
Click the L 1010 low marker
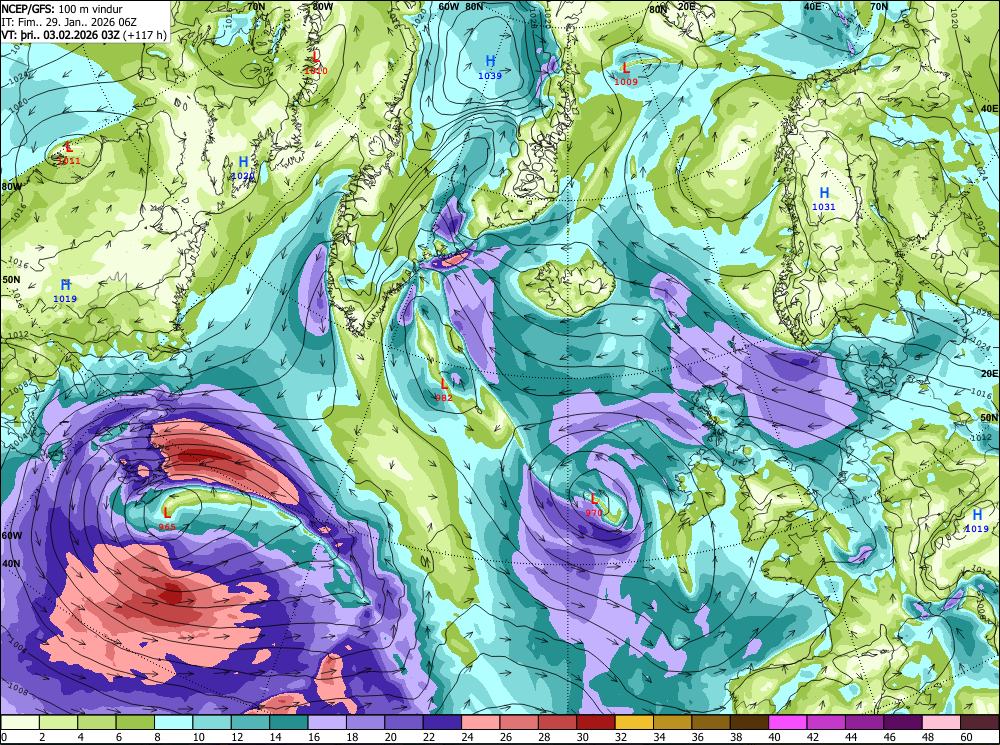pos(316,63)
